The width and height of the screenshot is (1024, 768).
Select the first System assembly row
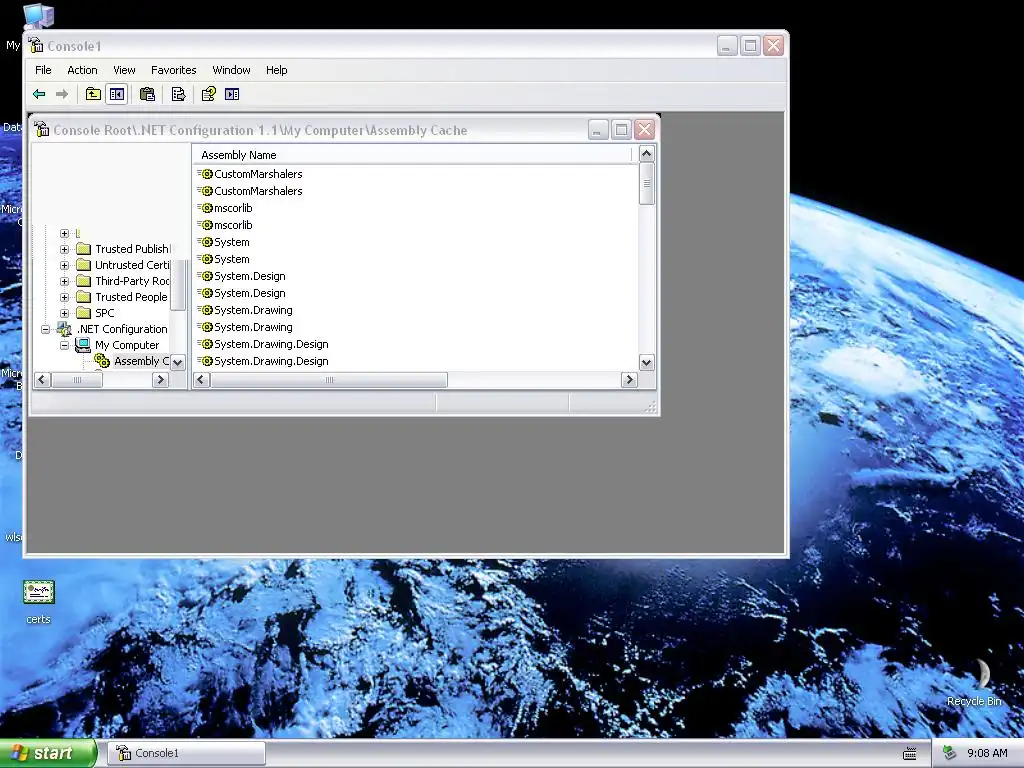tap(224, 242)
